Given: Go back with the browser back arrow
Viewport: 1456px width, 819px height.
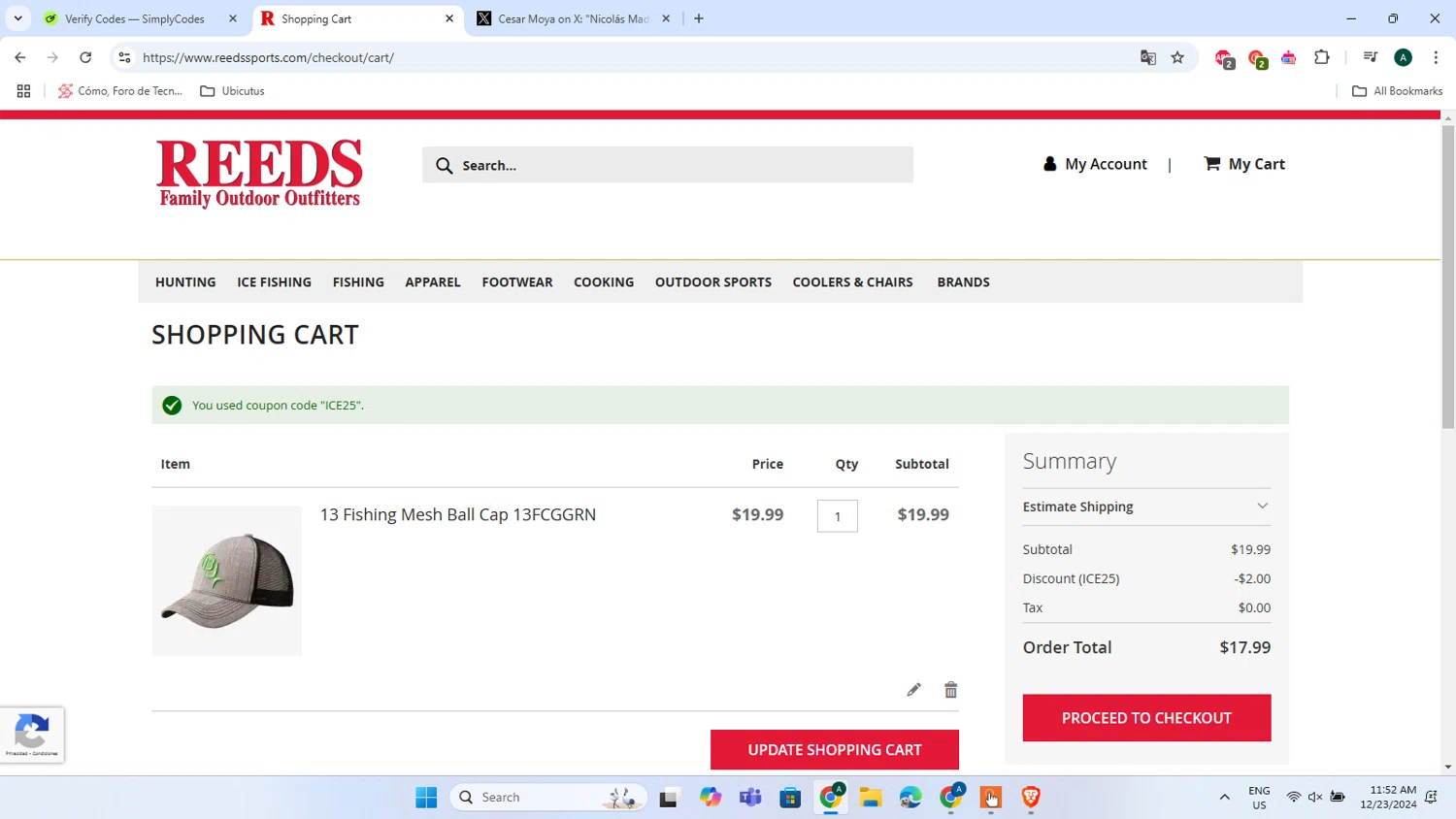Looking at the screenshot, I should point(20,57).
